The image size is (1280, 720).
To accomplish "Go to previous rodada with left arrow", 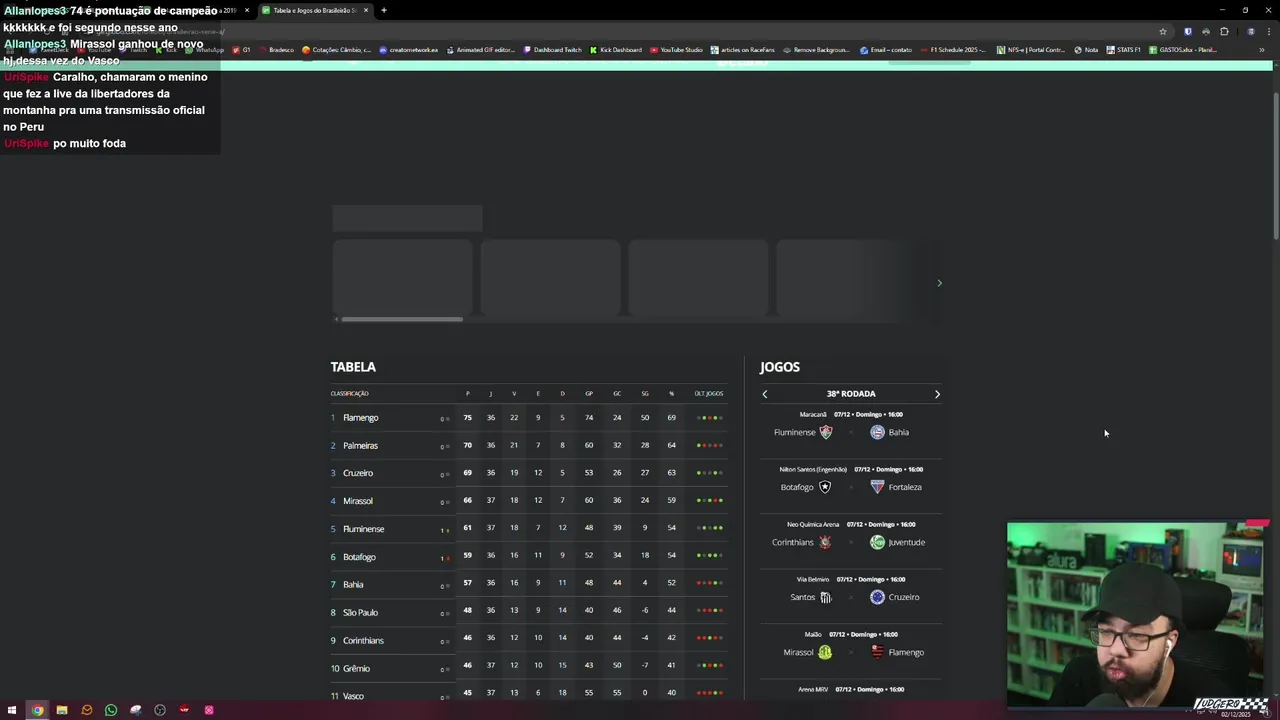I will coord(765,394).
